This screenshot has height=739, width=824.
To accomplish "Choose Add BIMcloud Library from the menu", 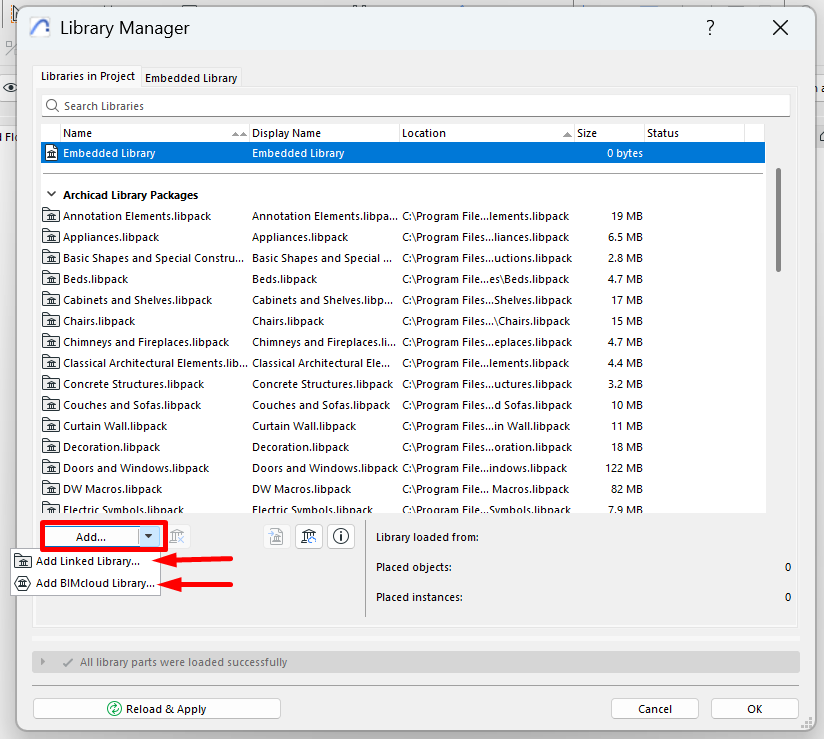I will (85, 582).
